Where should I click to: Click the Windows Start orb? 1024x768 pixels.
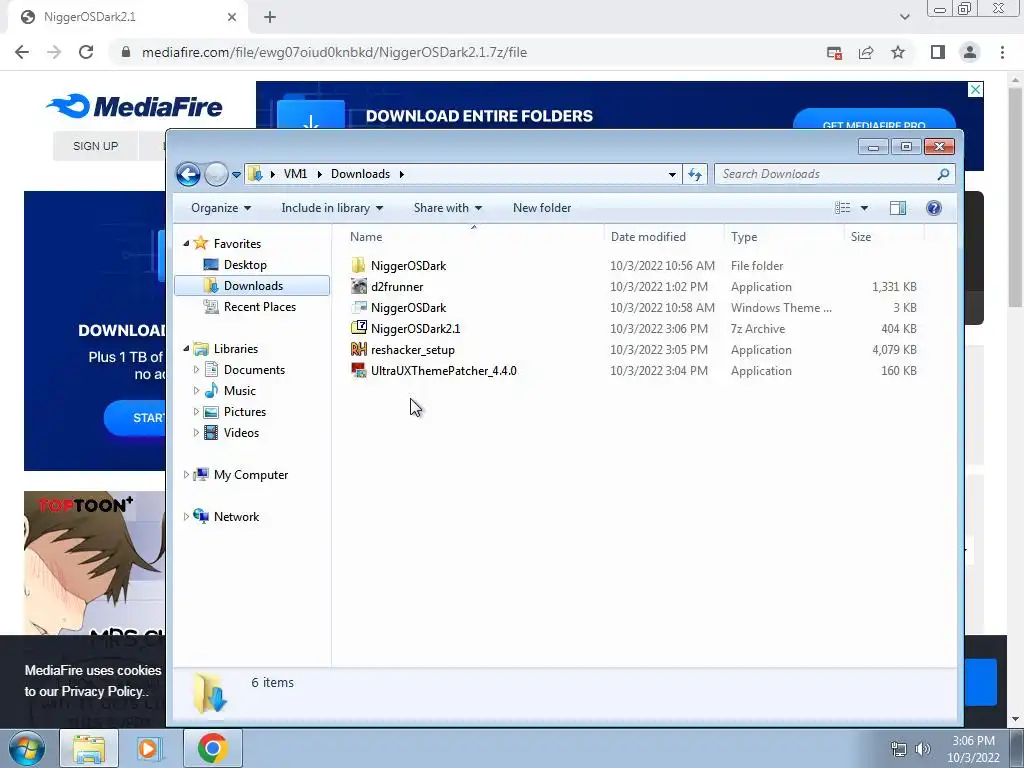pos(27,748)
